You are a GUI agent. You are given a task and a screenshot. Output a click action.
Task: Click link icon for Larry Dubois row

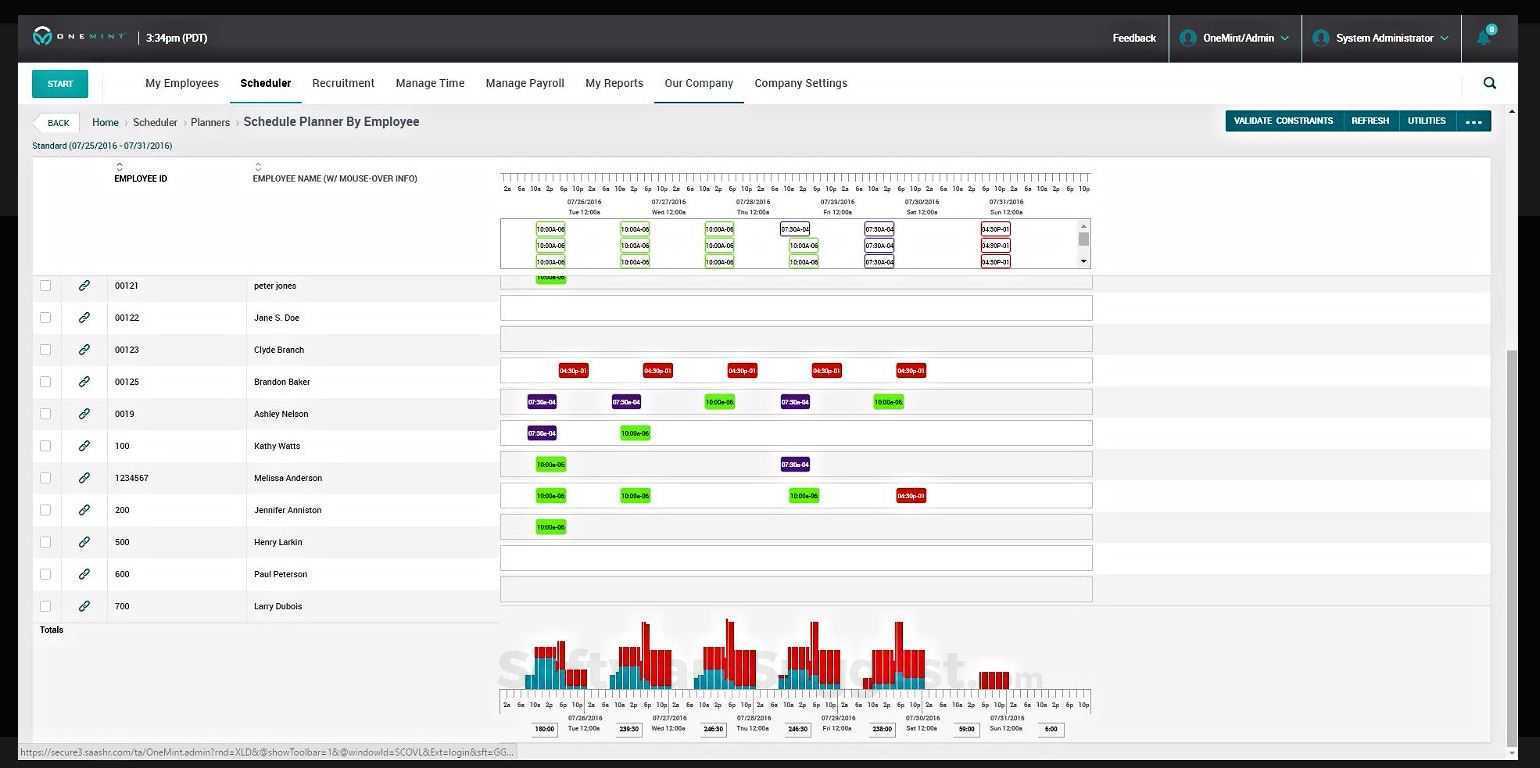tap(84, 606)
